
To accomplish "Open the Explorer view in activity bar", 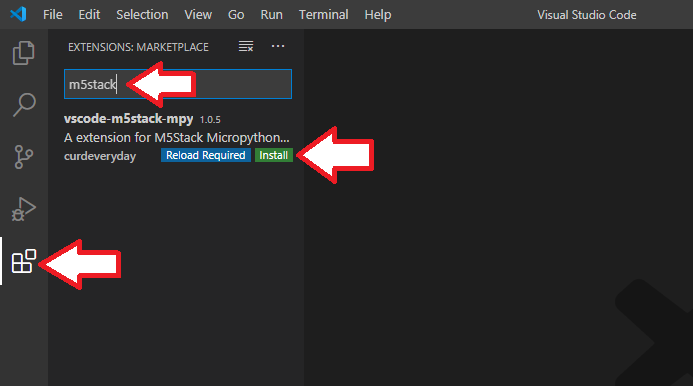I will [23, 53].
